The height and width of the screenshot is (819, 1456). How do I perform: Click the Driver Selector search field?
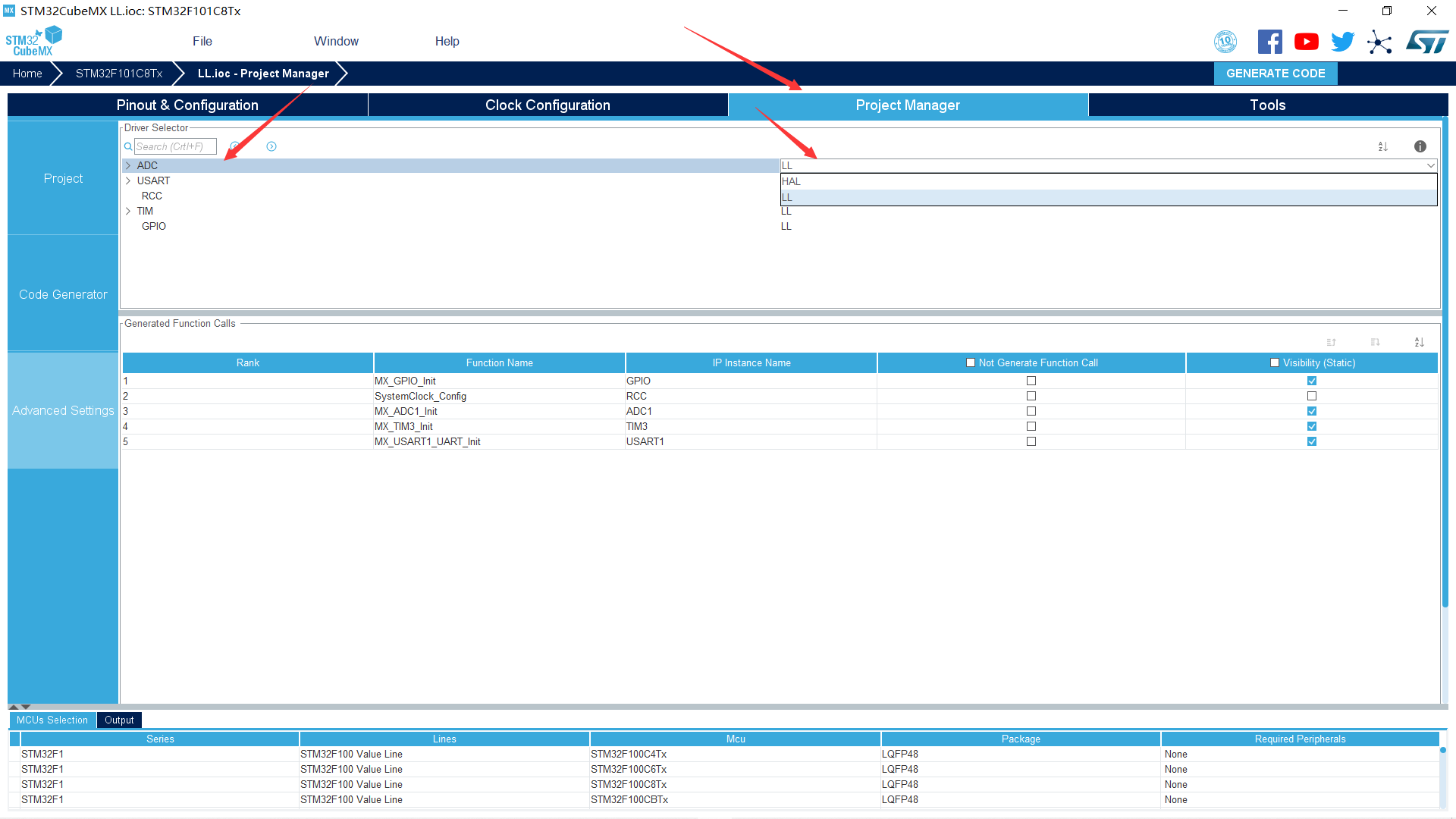click(x=175, y=146)
